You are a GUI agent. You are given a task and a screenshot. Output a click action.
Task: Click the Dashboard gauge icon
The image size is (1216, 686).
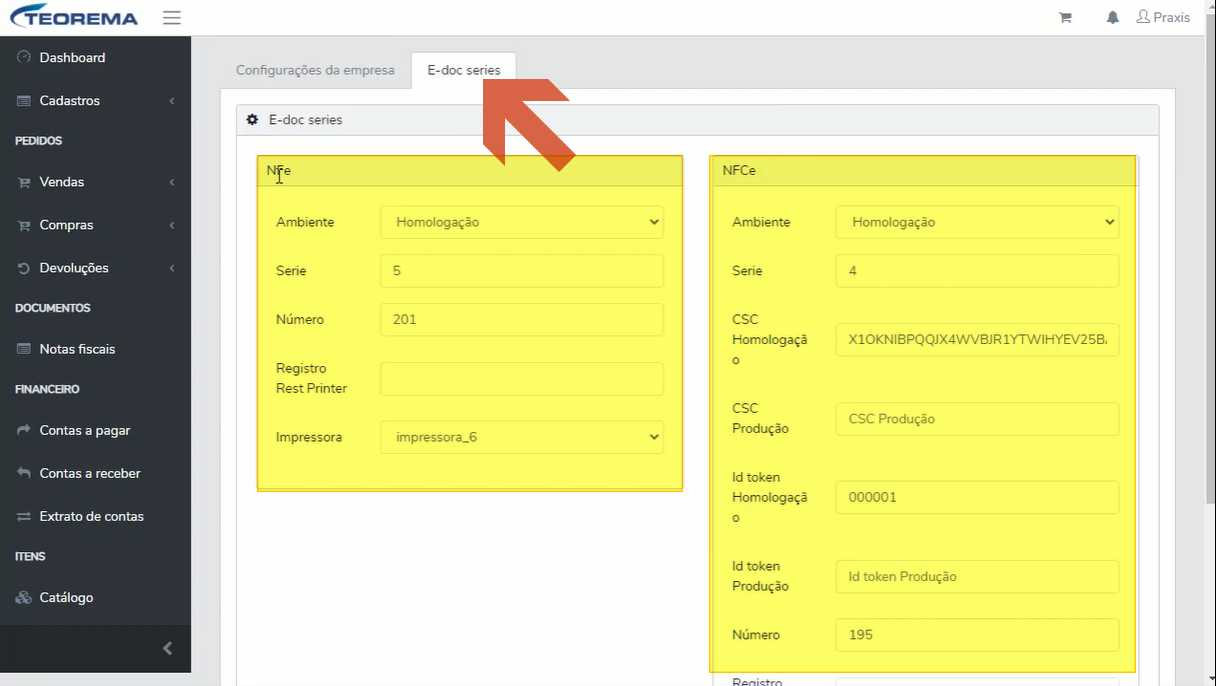click(24, 57)
